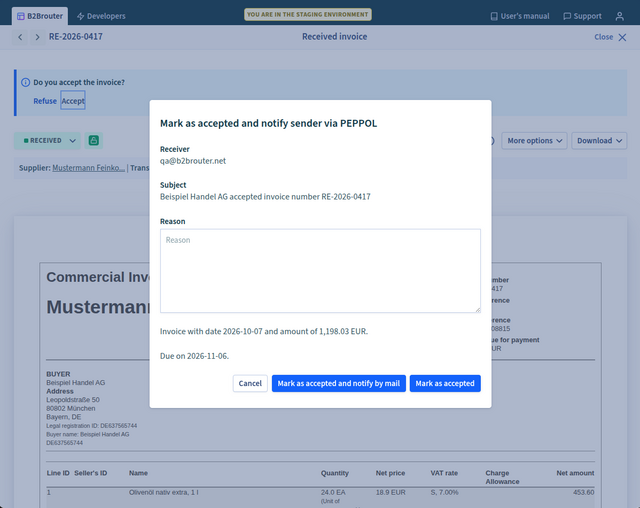Click the dialog title about PEPPOL

(268, 123)
